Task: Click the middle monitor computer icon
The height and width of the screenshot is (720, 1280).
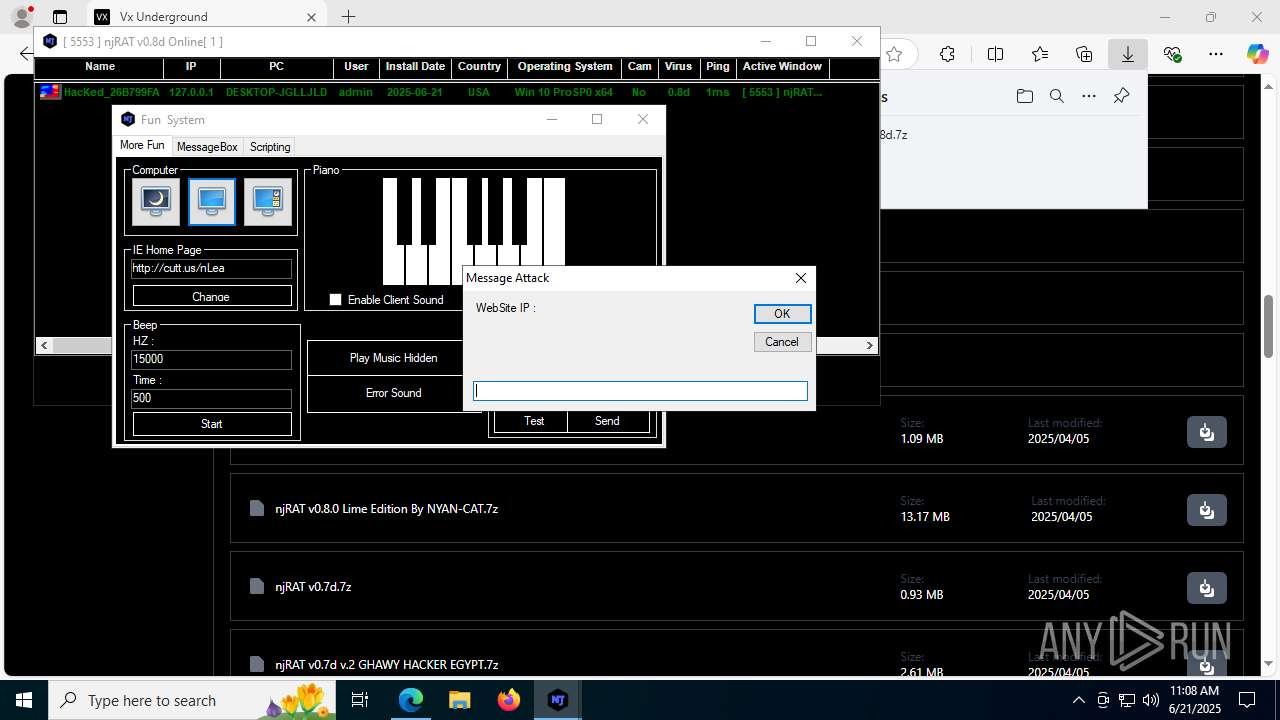Action: (211, 202)
